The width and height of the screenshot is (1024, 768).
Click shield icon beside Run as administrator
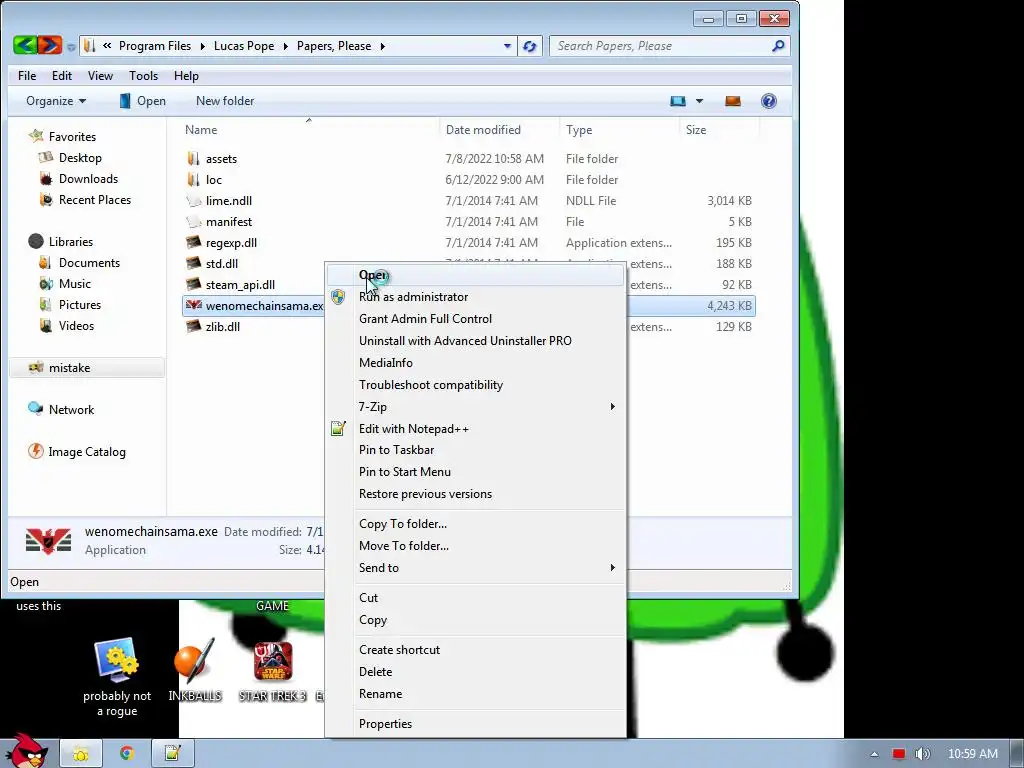[x=338, y=297]
